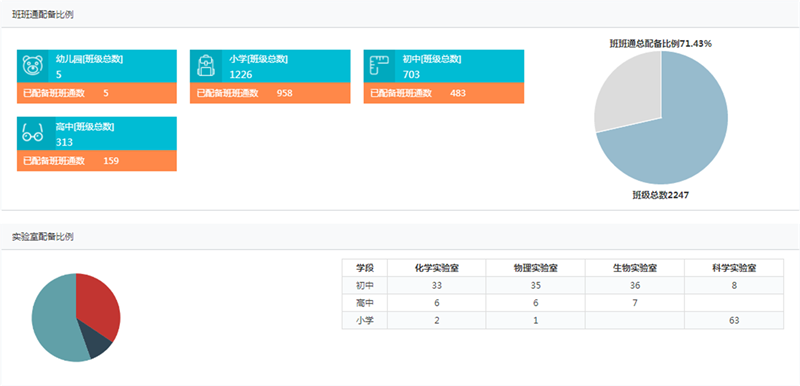Click the 高中 row label in table

coord(365,303)
